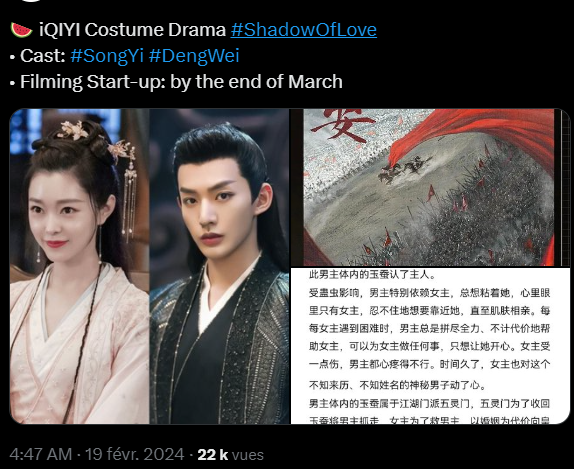Open the photo of actress in pink hanfu
This screenshot has height=469, width=574.
pos(79,266)
